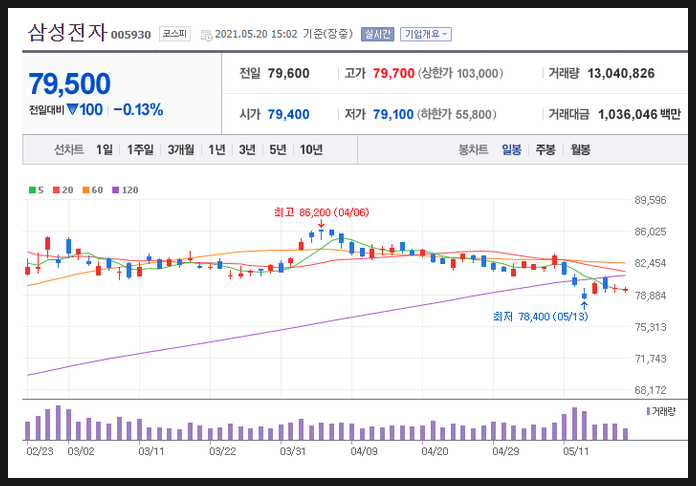Click the 03/31 date axis label
Screen dimensions: 696x486
(x=293, y=451)
